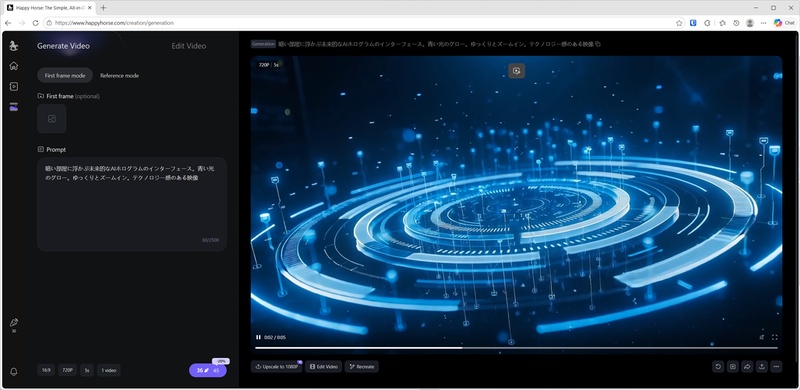The width and height of the screenshot is (800, 390).
Task: Open the browser profile avatar
Action: [749, 23]
